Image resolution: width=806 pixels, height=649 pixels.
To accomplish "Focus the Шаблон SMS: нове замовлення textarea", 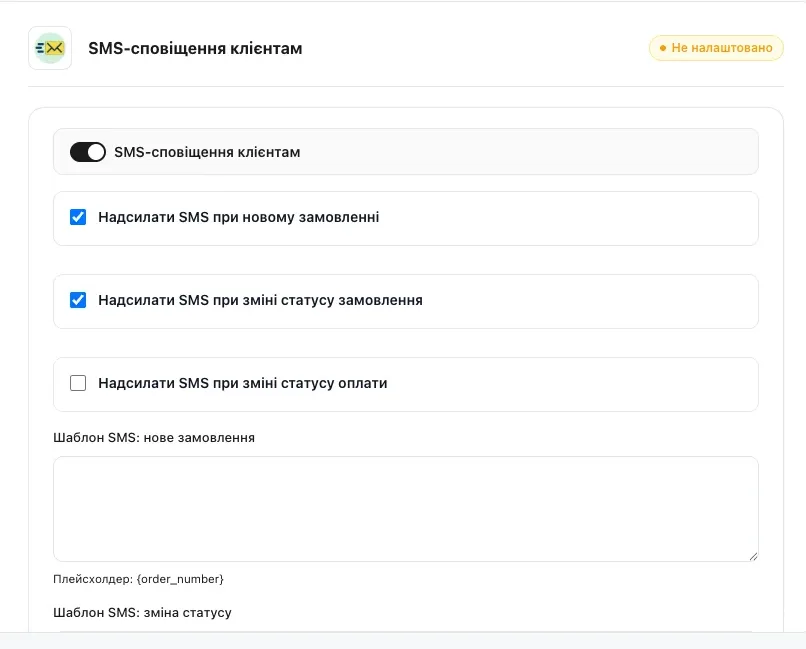I will (x=406, y=509).
